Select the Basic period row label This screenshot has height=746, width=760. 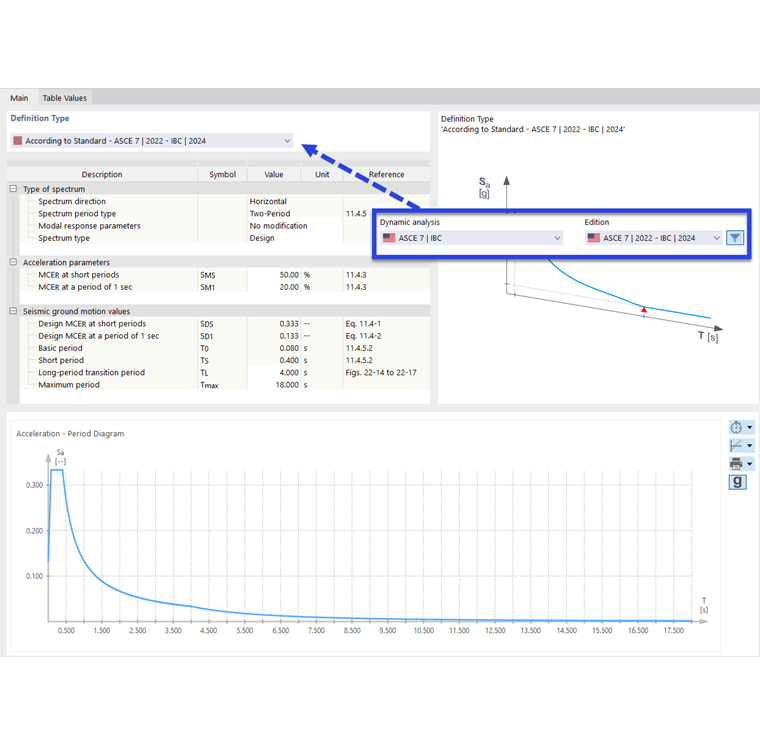(x=60, y=348)
